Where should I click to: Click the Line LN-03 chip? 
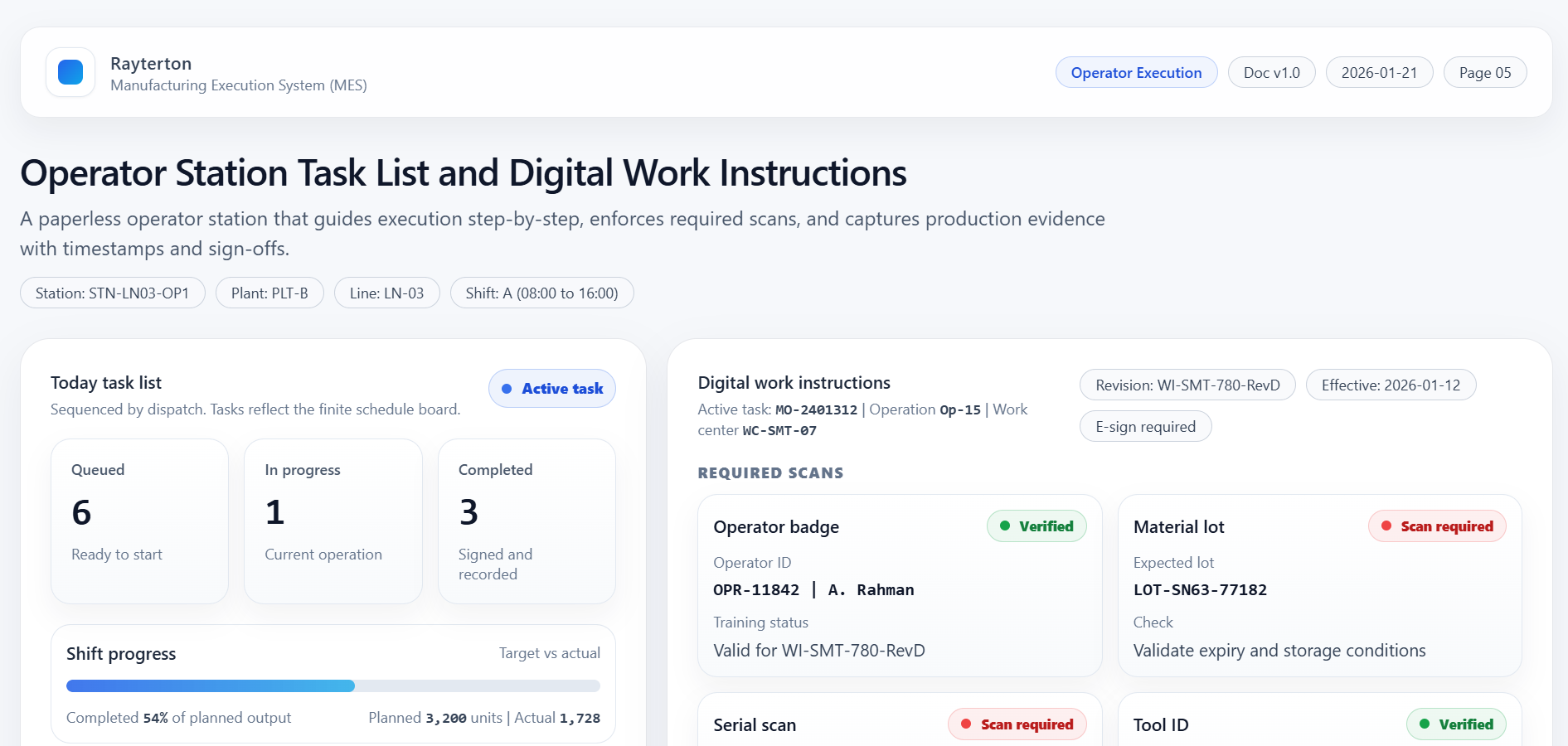tap(386, 293)
